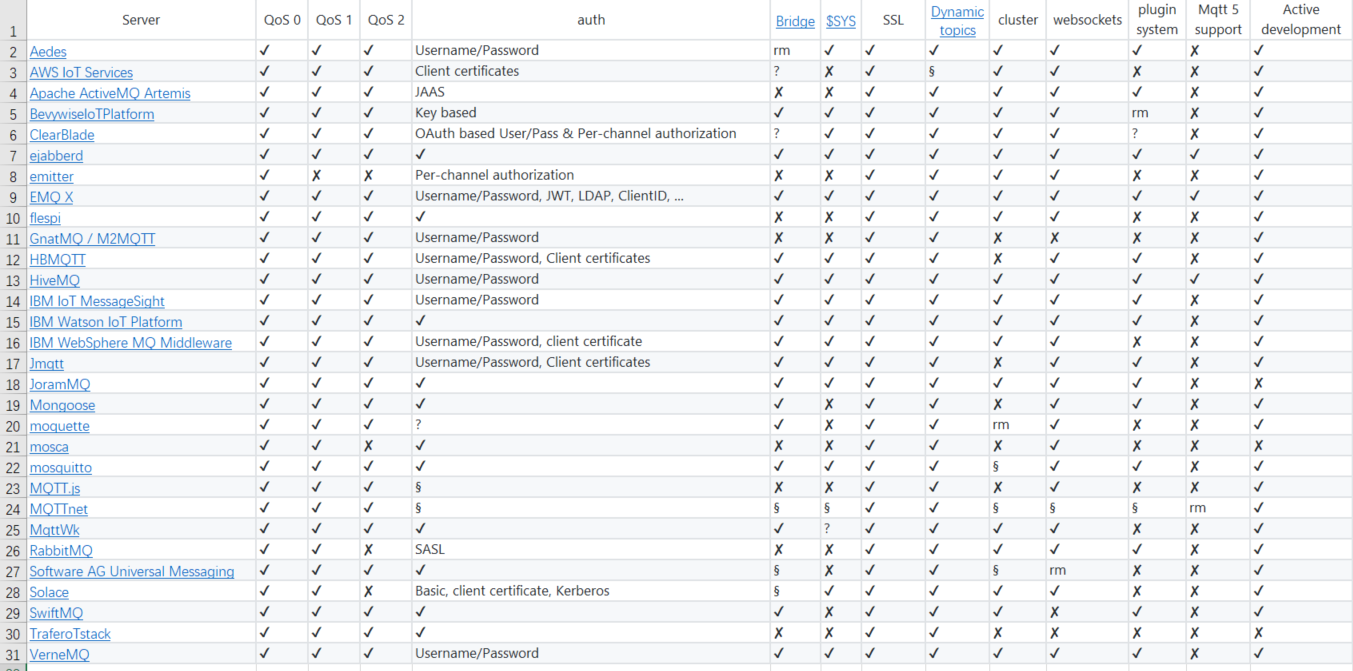Image resolution: width=1353 pixels, height=671 pixels.
Task: Follow the Bridge column header link
Action: coord(795,20)
